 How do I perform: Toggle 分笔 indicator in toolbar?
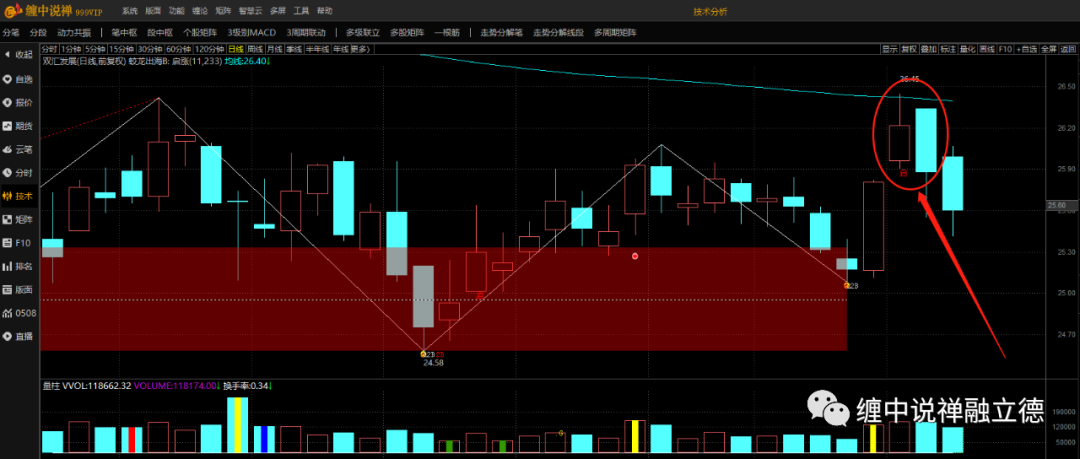tap(11, 32)
